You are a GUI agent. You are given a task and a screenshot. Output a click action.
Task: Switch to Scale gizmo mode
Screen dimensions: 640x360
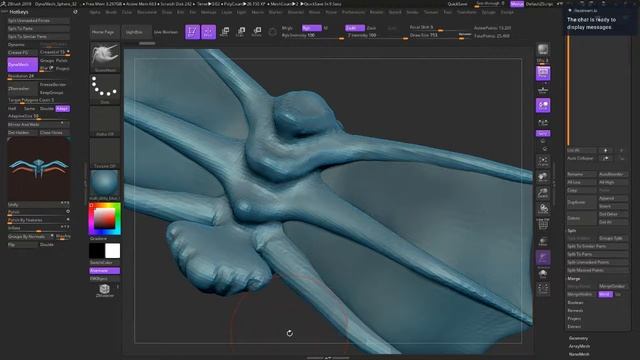240,31
